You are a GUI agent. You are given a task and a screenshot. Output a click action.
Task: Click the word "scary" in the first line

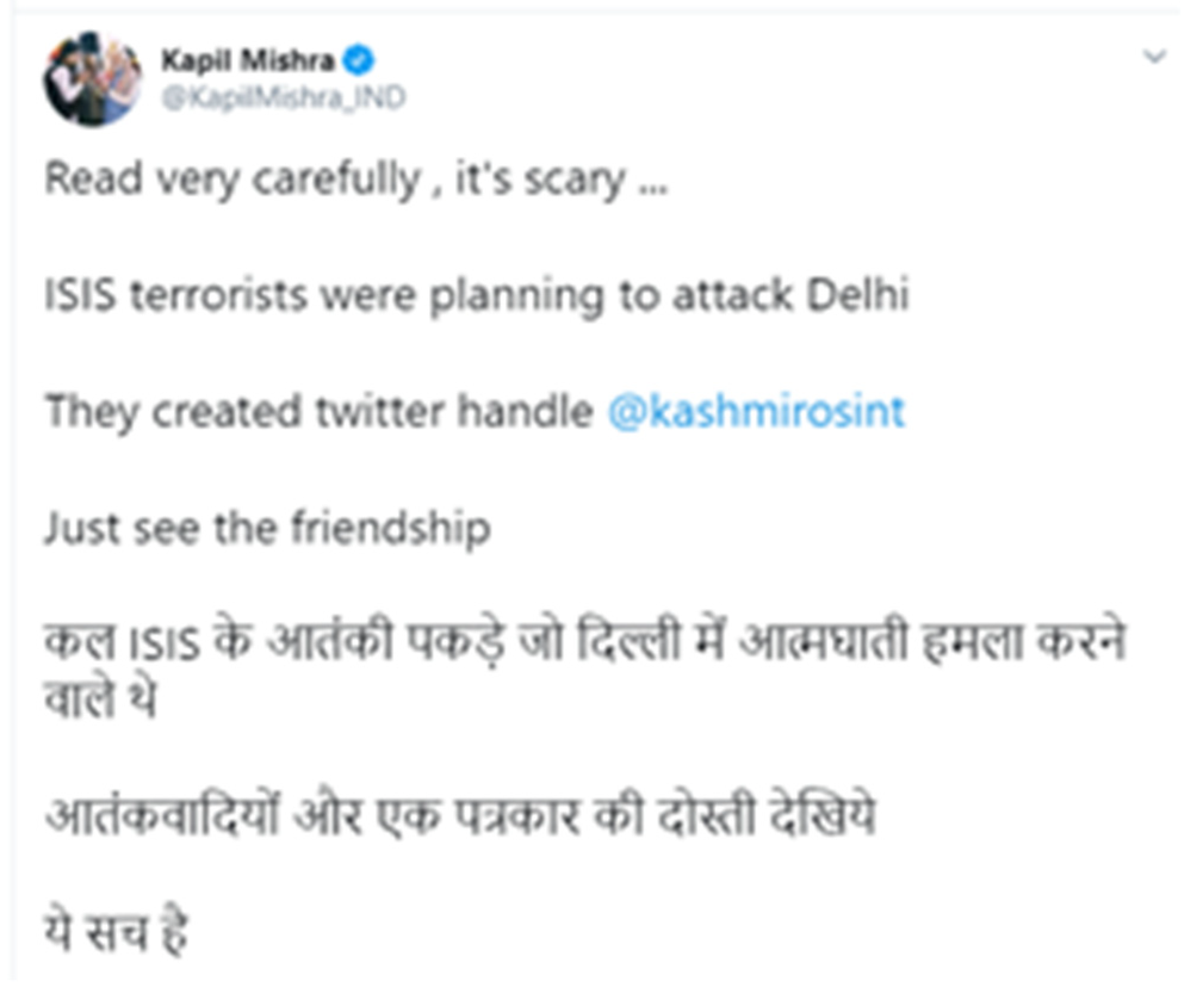pos(575,179)
